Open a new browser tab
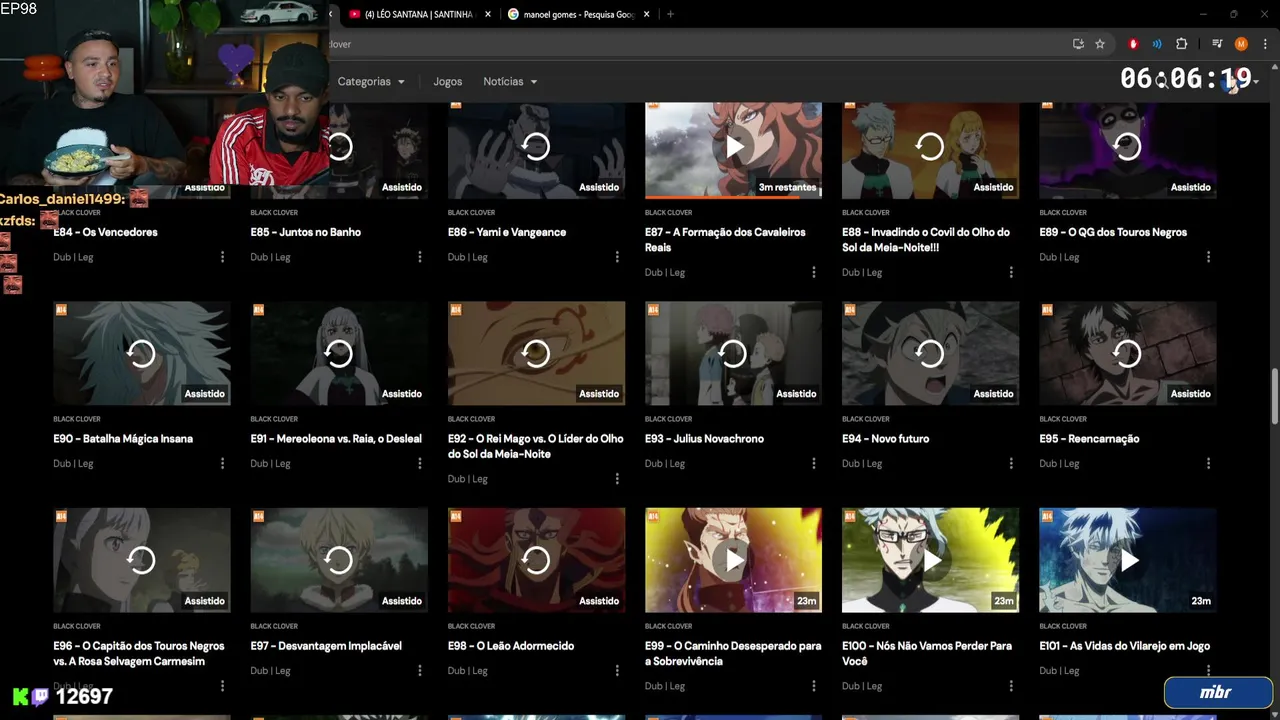 670,14
